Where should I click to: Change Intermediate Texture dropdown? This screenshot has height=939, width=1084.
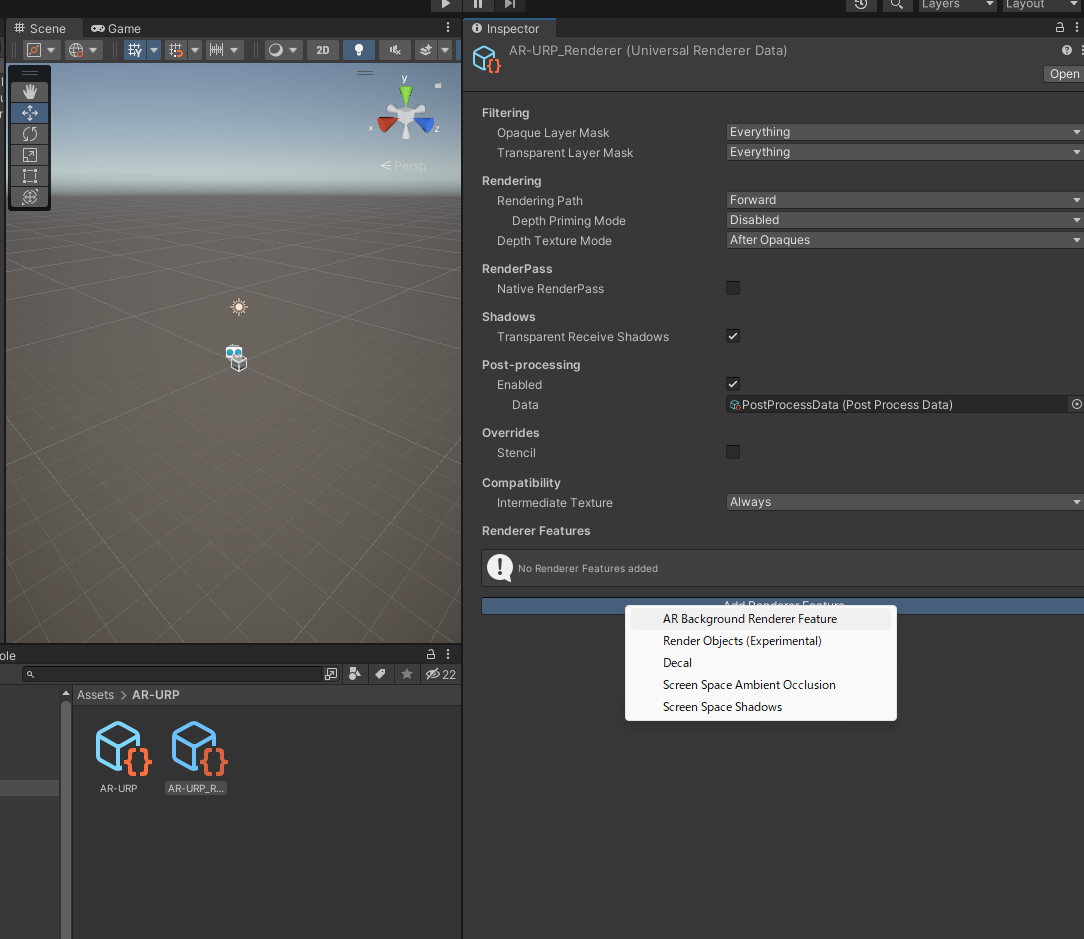(x=905, y=502)
